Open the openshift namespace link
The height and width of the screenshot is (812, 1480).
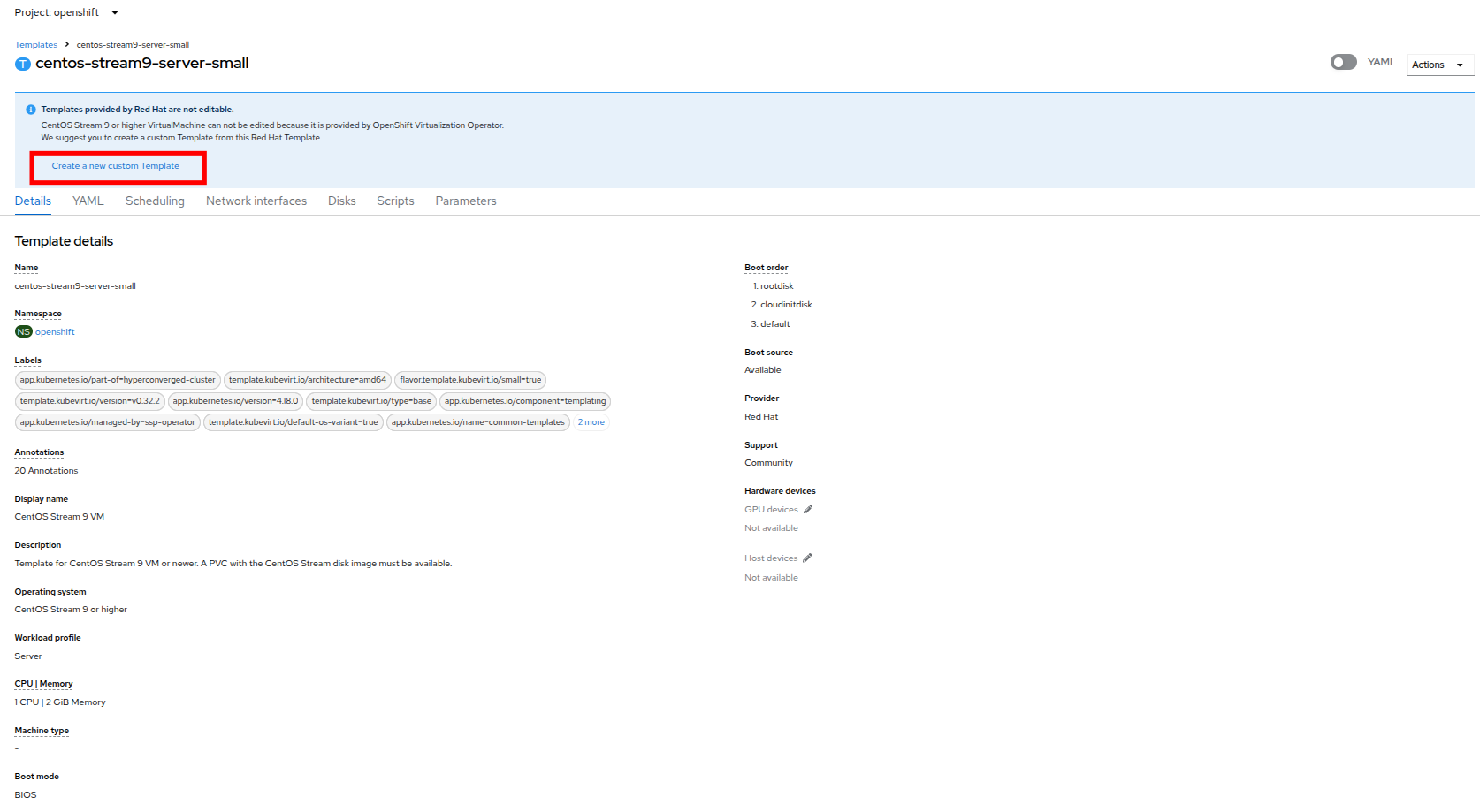[x=55, y=332]
